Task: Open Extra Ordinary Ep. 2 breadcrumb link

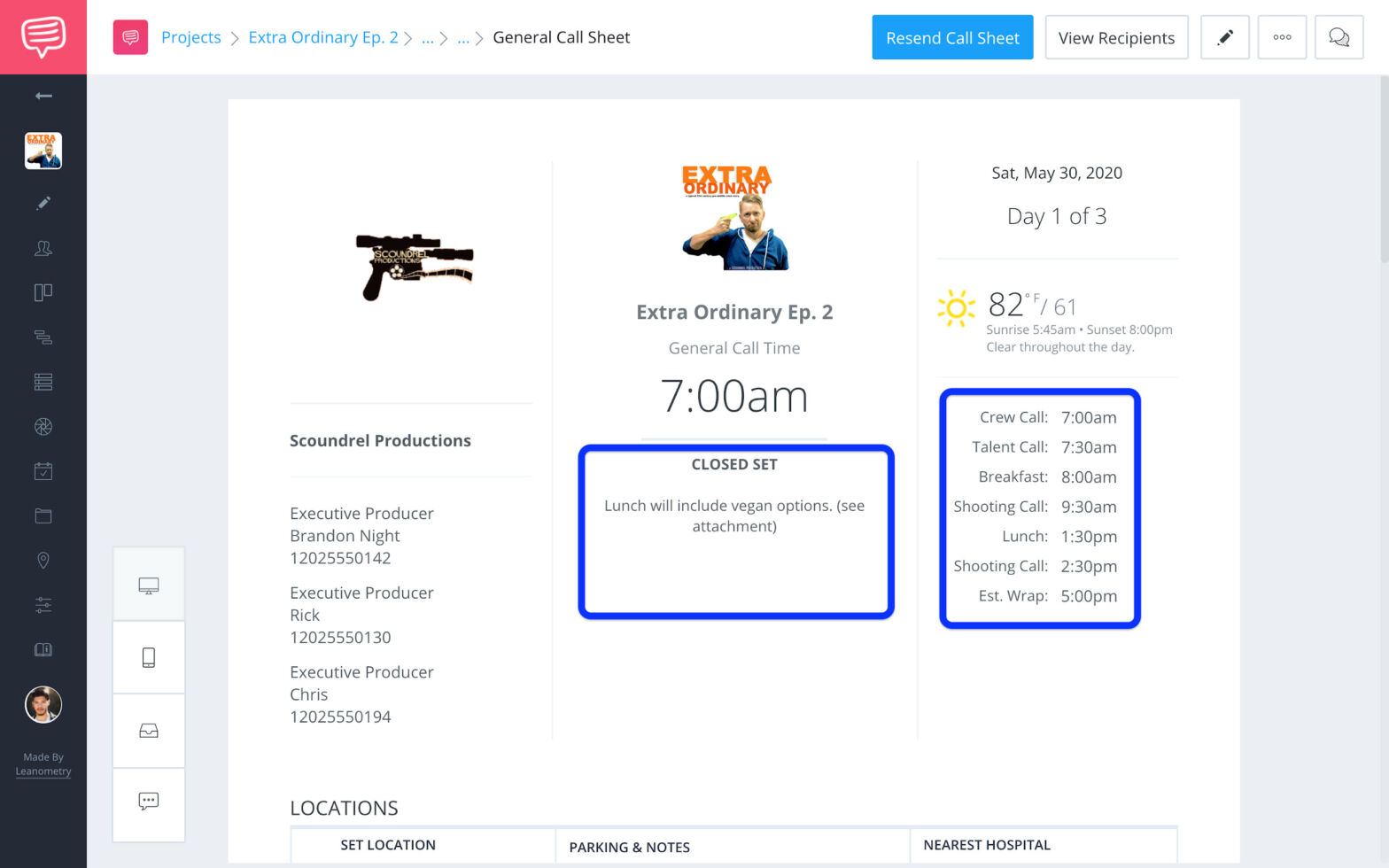Action: 322,37
